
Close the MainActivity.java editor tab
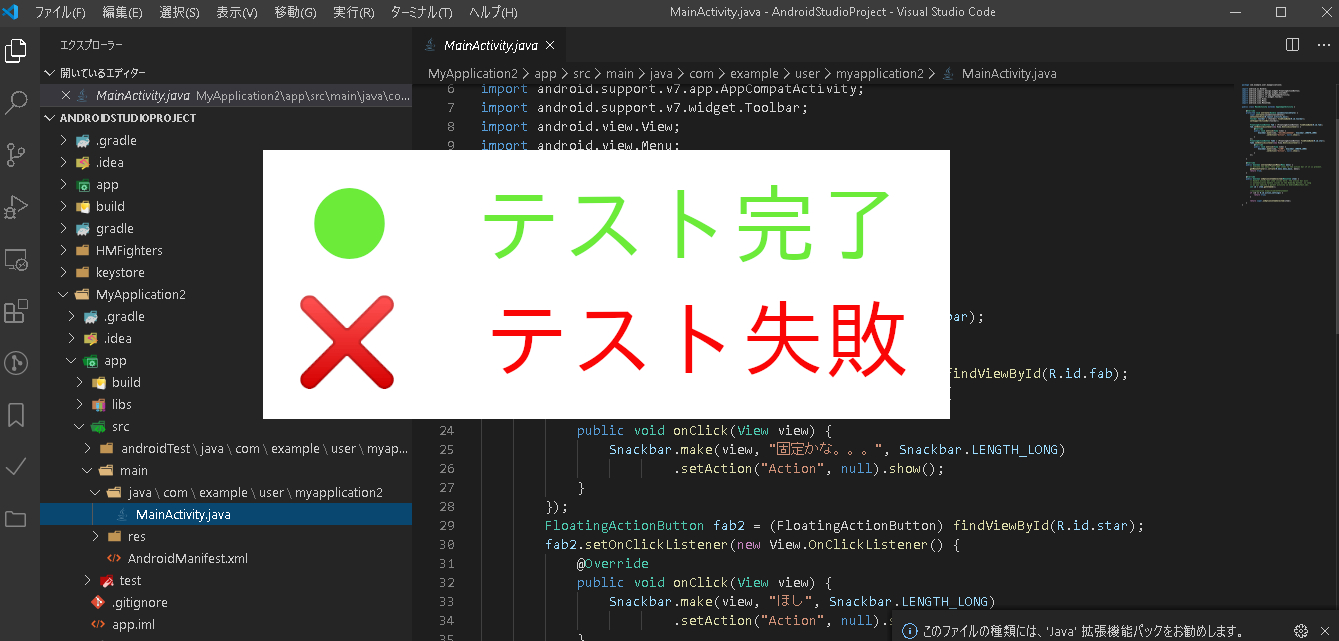551,45
